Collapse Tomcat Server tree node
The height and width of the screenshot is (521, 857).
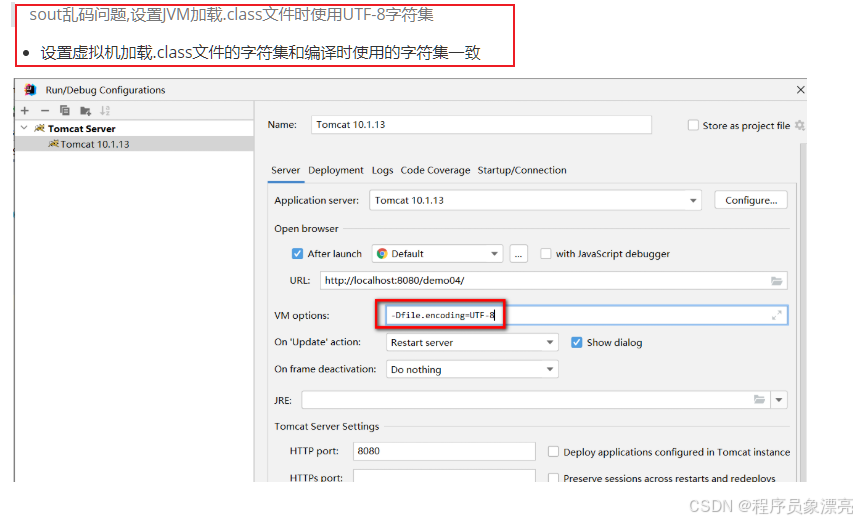[x=24, y=128]
